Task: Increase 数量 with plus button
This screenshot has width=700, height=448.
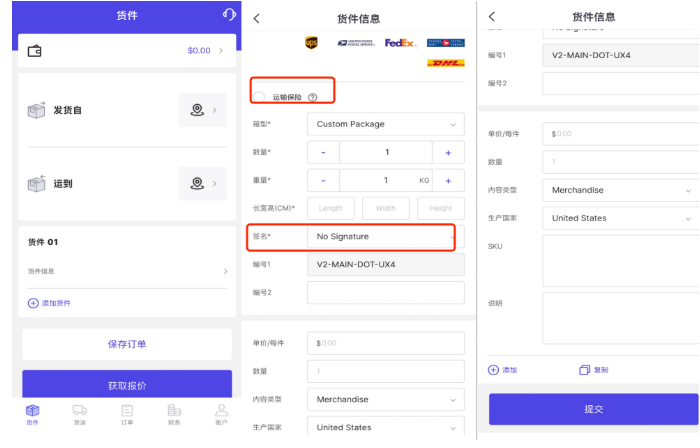Action: click(448, 153)
